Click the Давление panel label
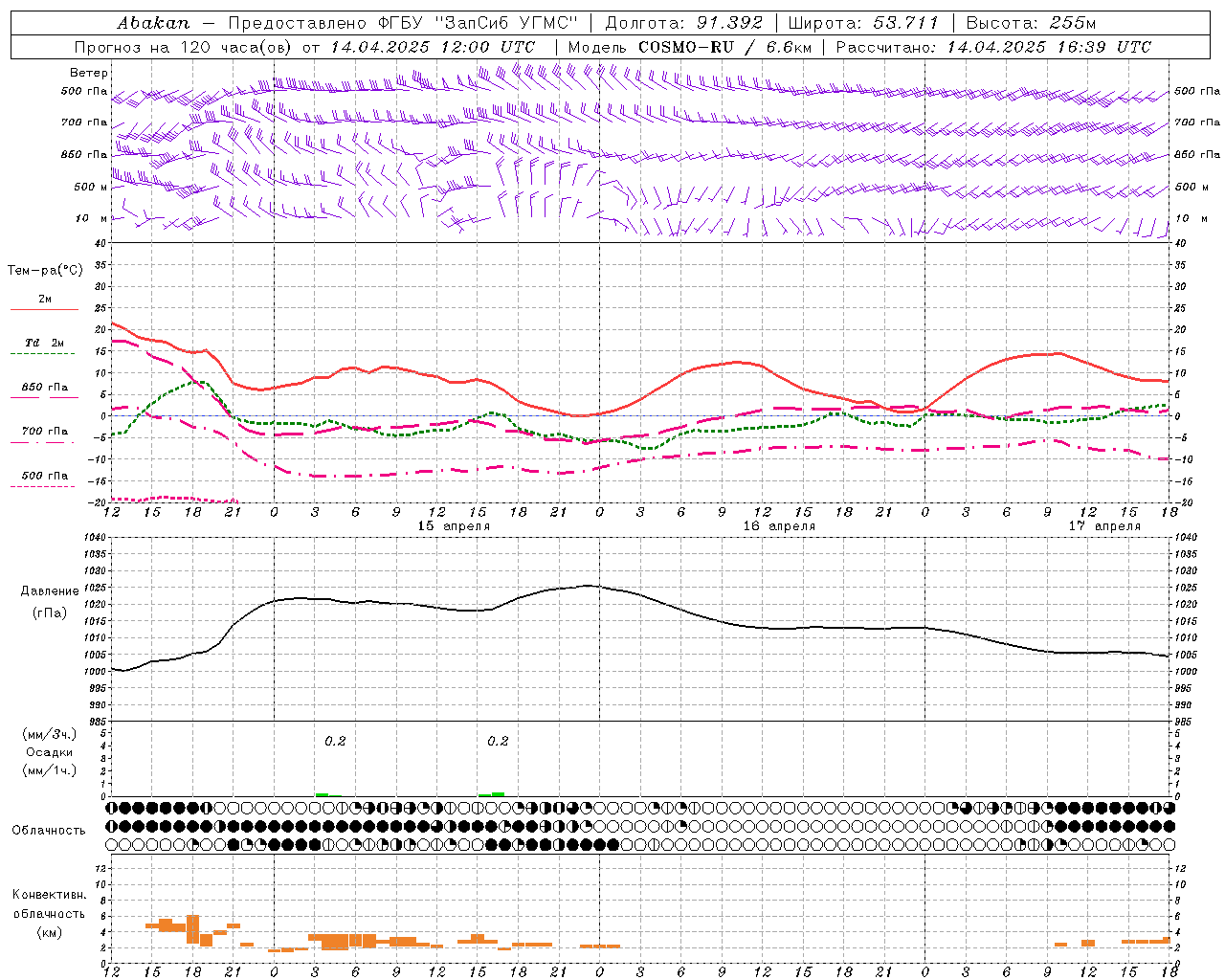The height and width of the screenshot is (980, 1225). 50,591
